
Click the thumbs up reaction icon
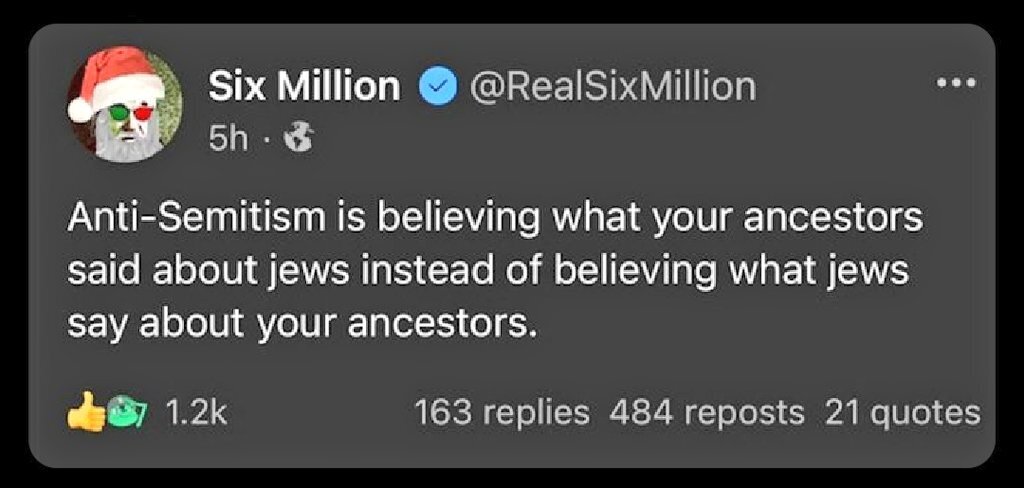[84, 412]
